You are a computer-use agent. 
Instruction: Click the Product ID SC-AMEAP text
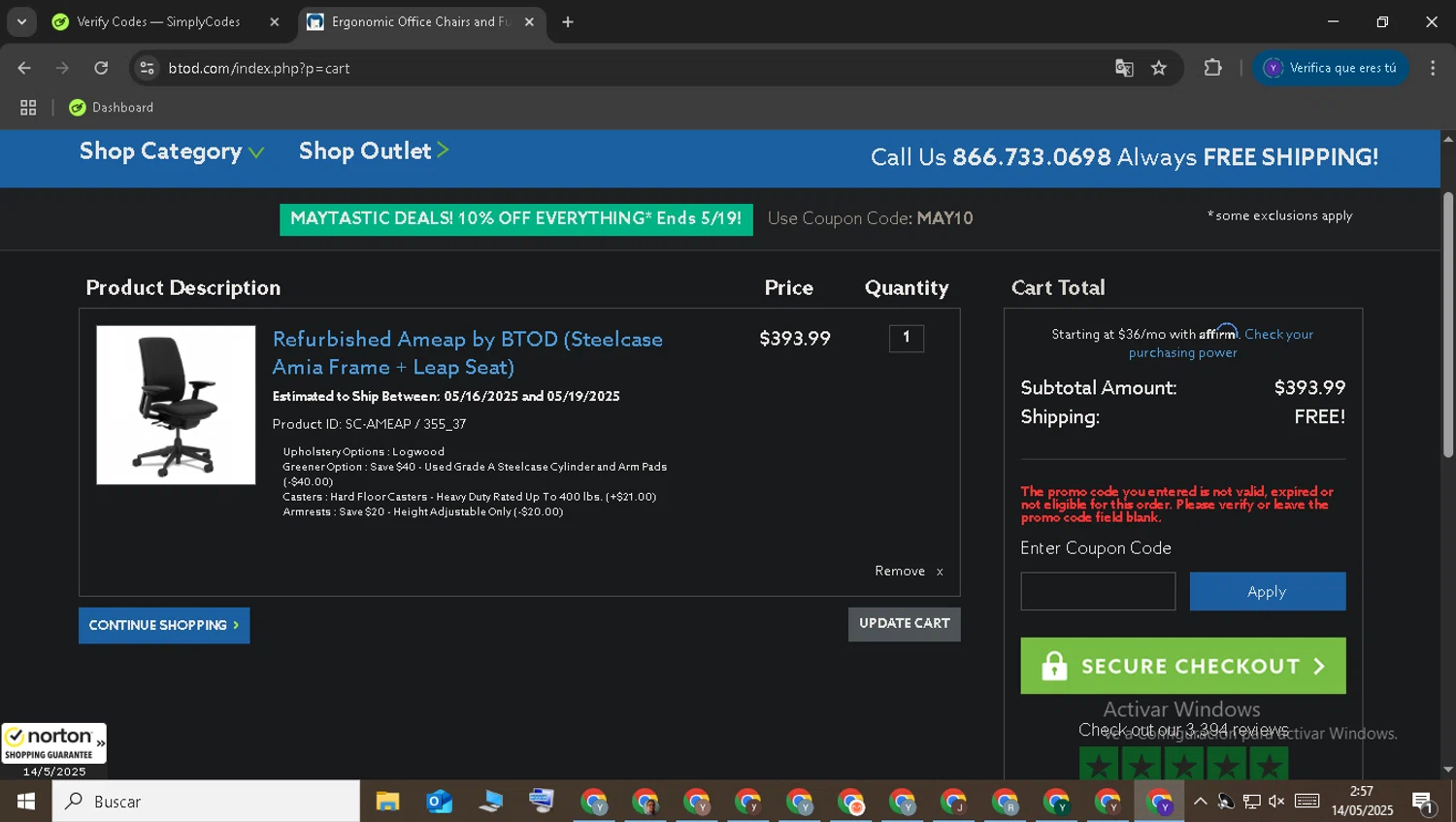coord(369,424)
